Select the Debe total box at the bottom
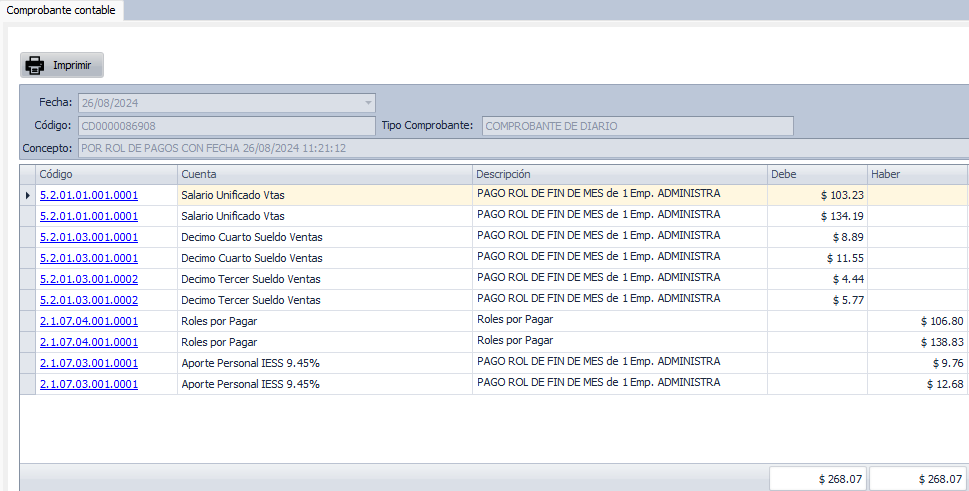The image size is (969, 491). [x=817, y=479]
